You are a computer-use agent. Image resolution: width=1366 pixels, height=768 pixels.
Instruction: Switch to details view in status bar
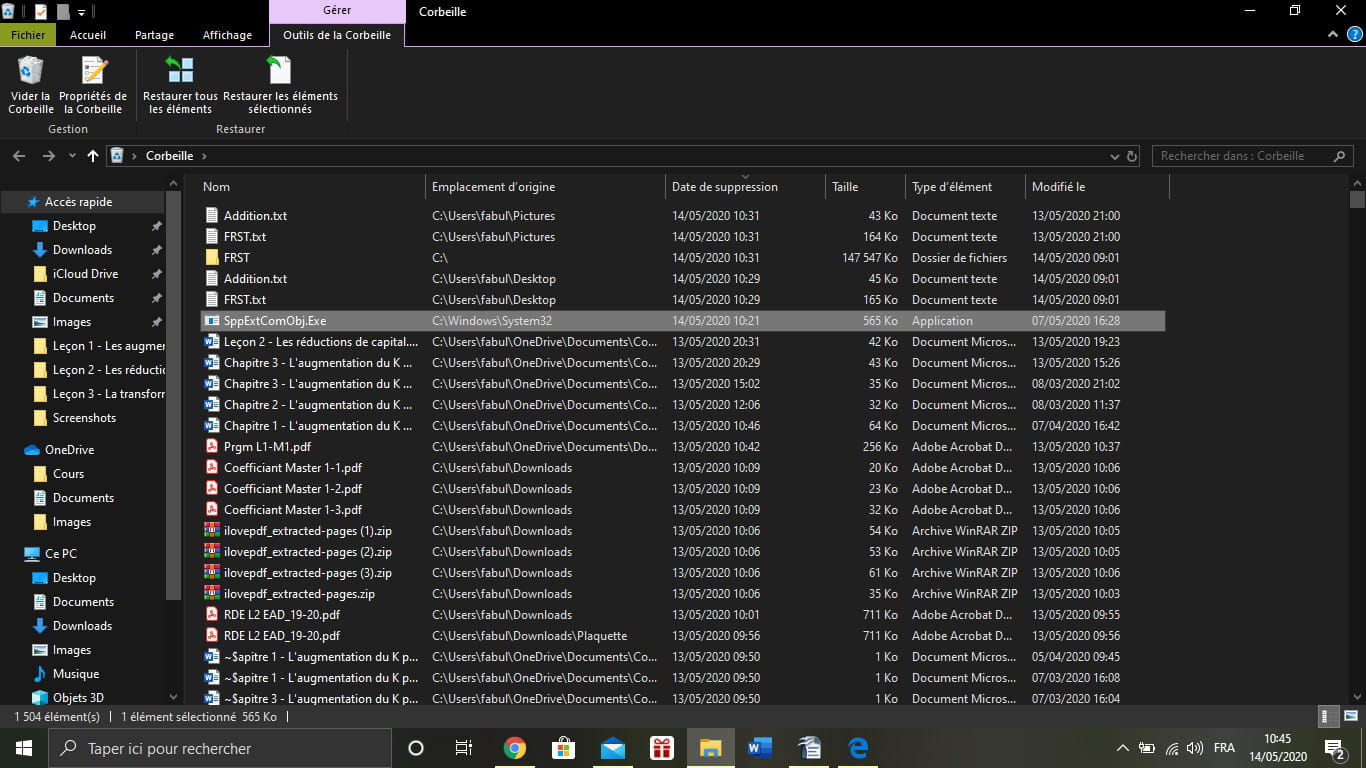click(x=1329, y=716)
